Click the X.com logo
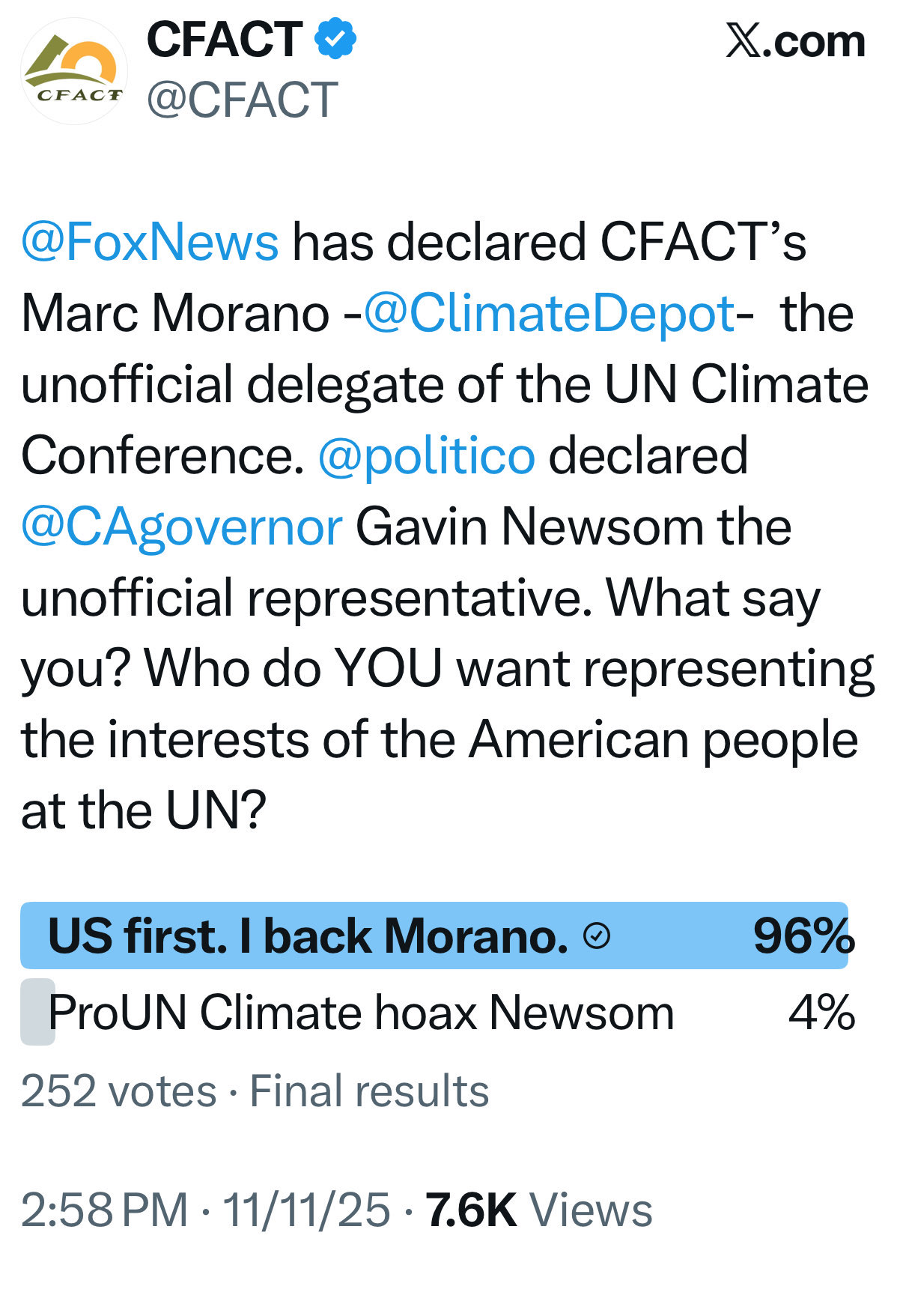 [x=795, y=41]
